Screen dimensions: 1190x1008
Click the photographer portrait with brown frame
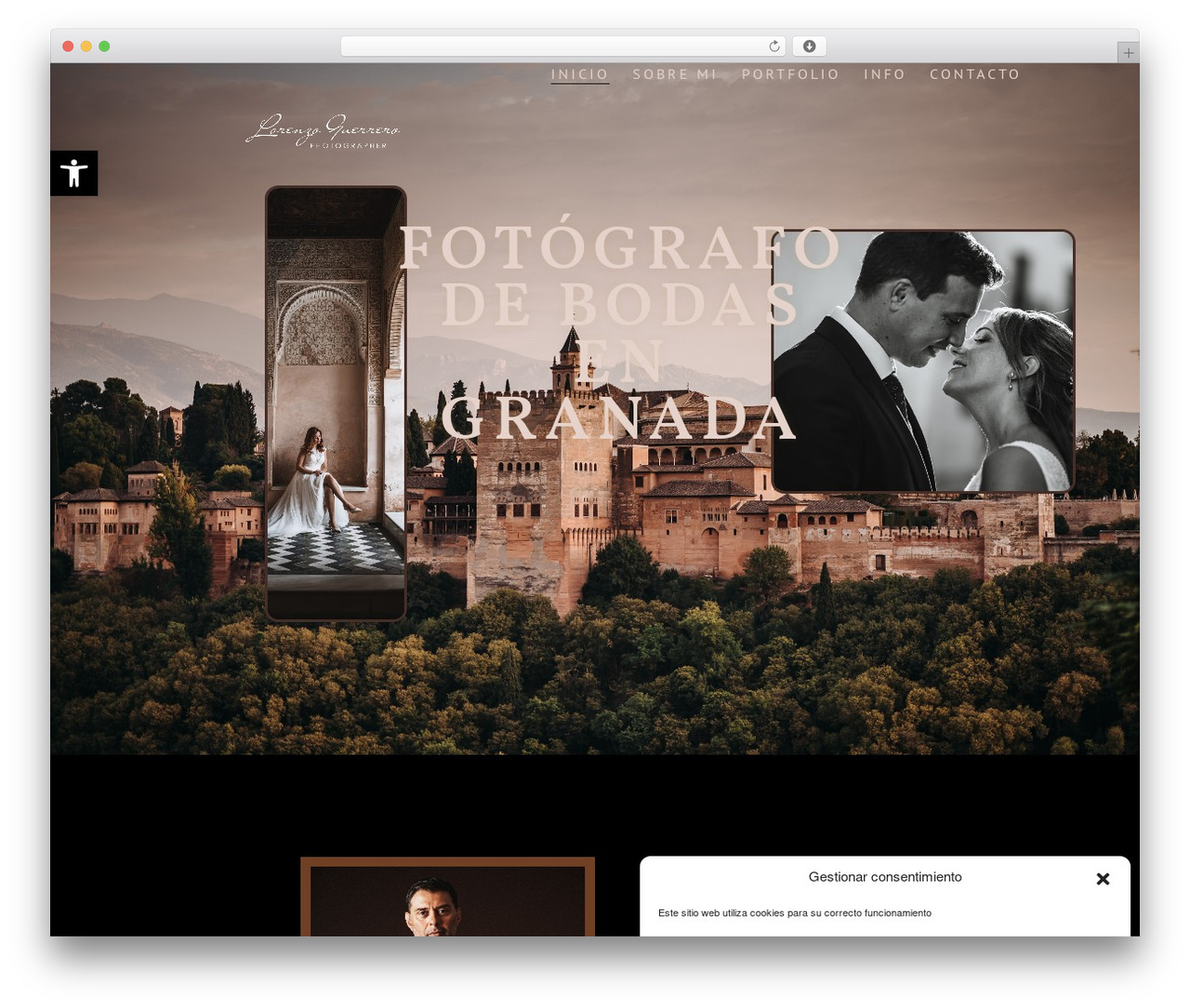(447, 896)
